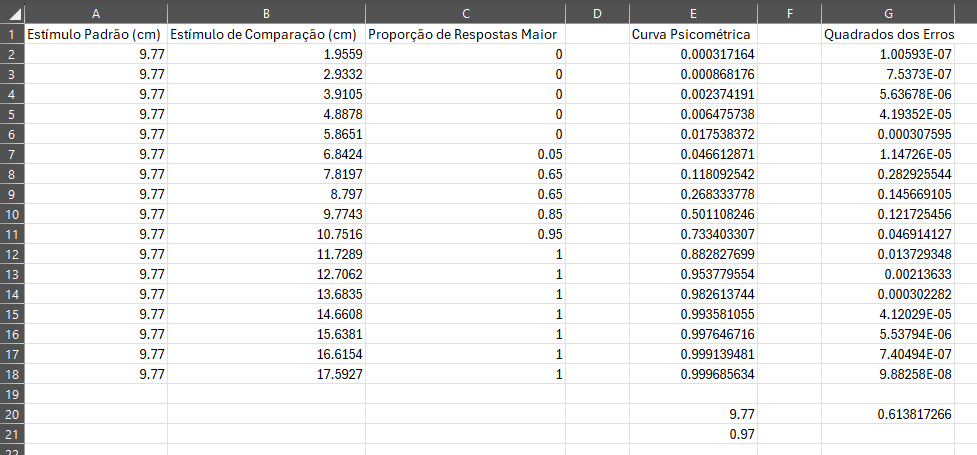Select sum cell showing 0.613817266

[x=888, y=414]
